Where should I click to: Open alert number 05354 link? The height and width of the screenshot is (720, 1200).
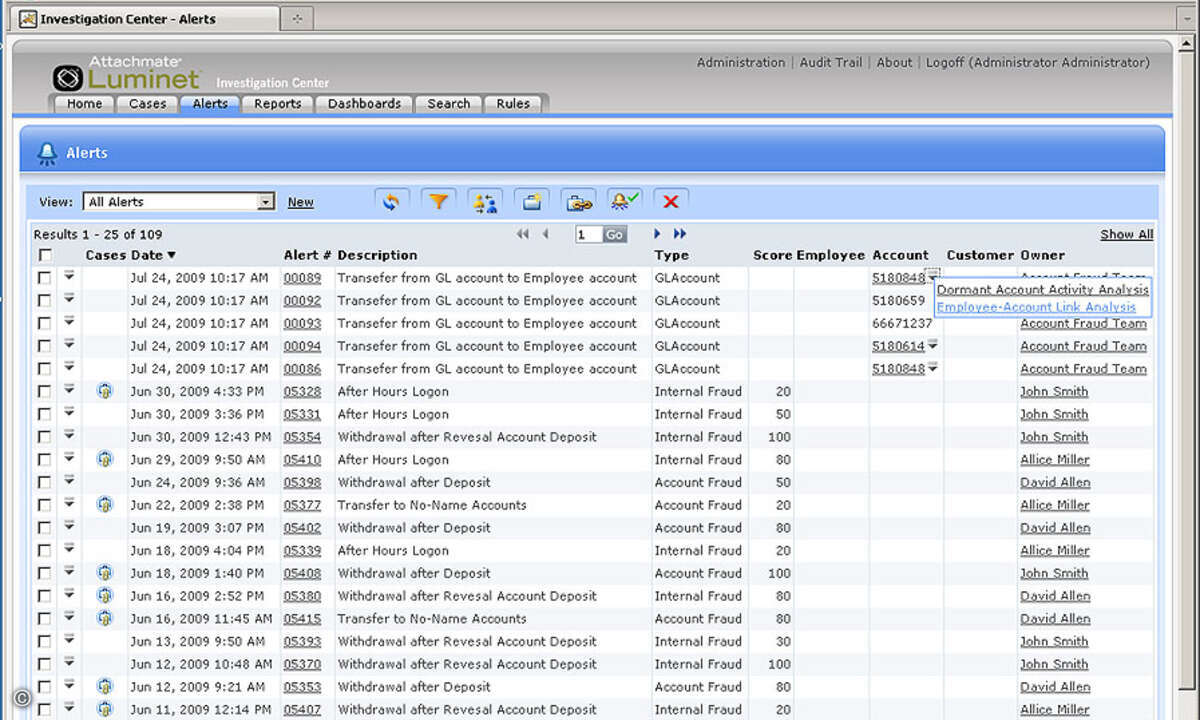pos(302,437)
